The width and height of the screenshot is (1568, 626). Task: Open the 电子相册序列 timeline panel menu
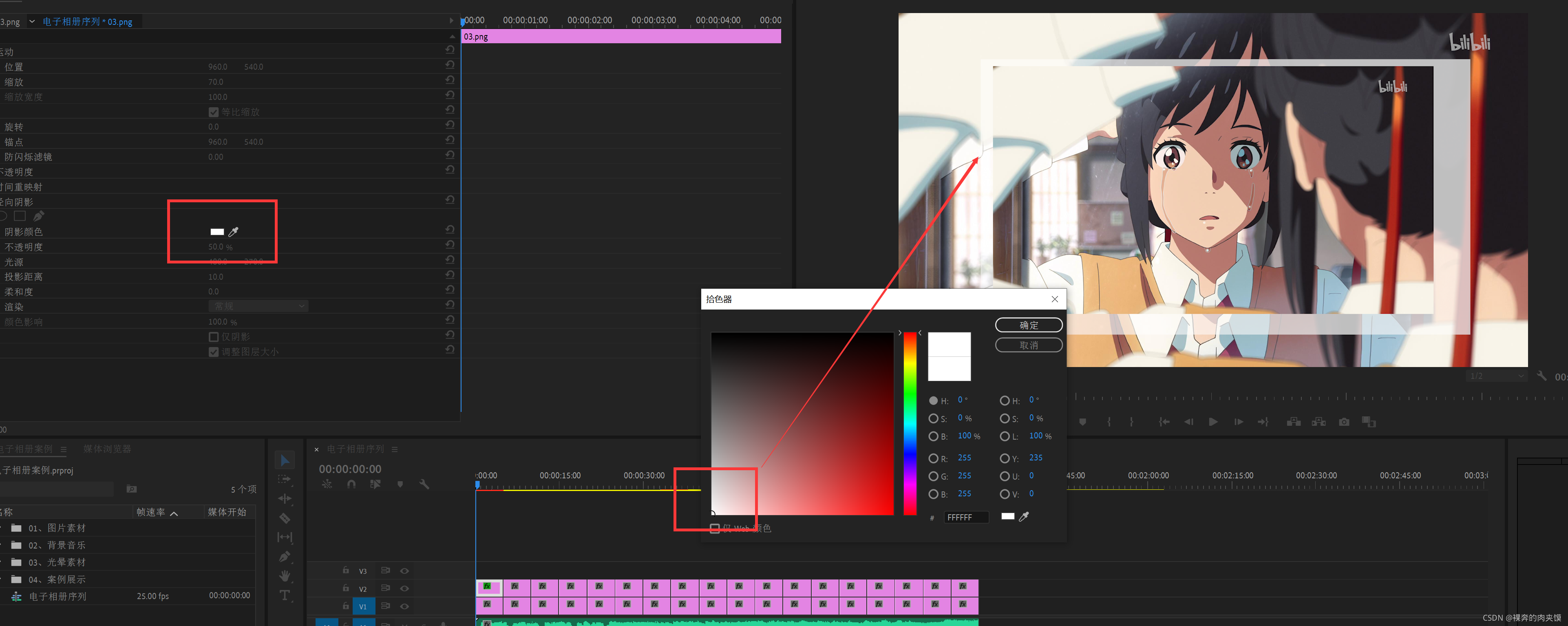[394, 449]
